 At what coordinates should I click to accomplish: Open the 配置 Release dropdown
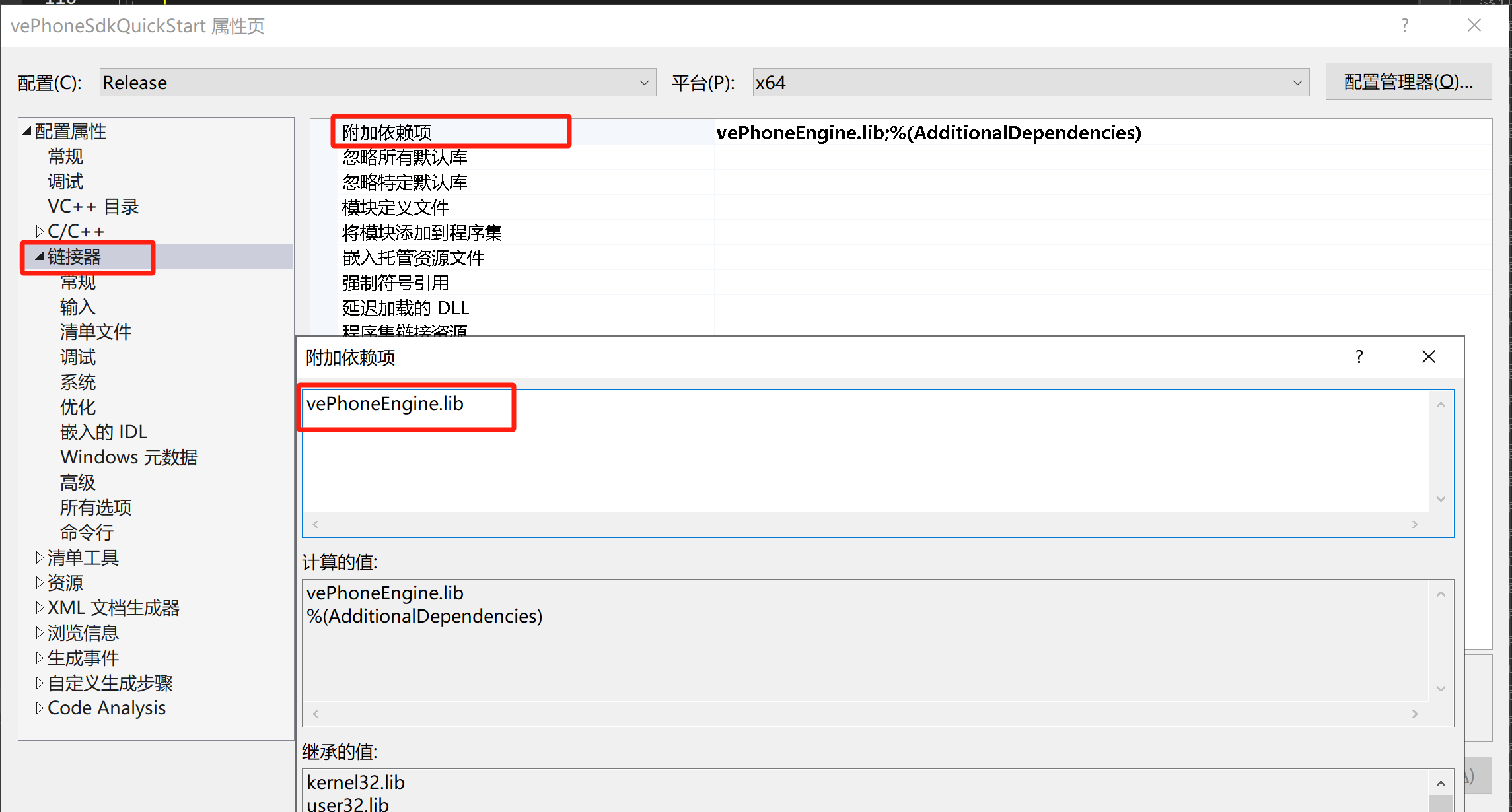(377, 83)
